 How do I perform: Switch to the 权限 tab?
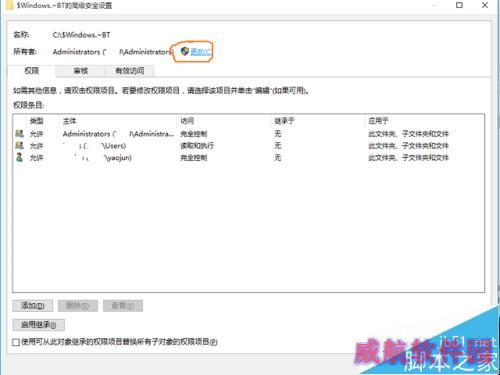click(x=32, y=71)
